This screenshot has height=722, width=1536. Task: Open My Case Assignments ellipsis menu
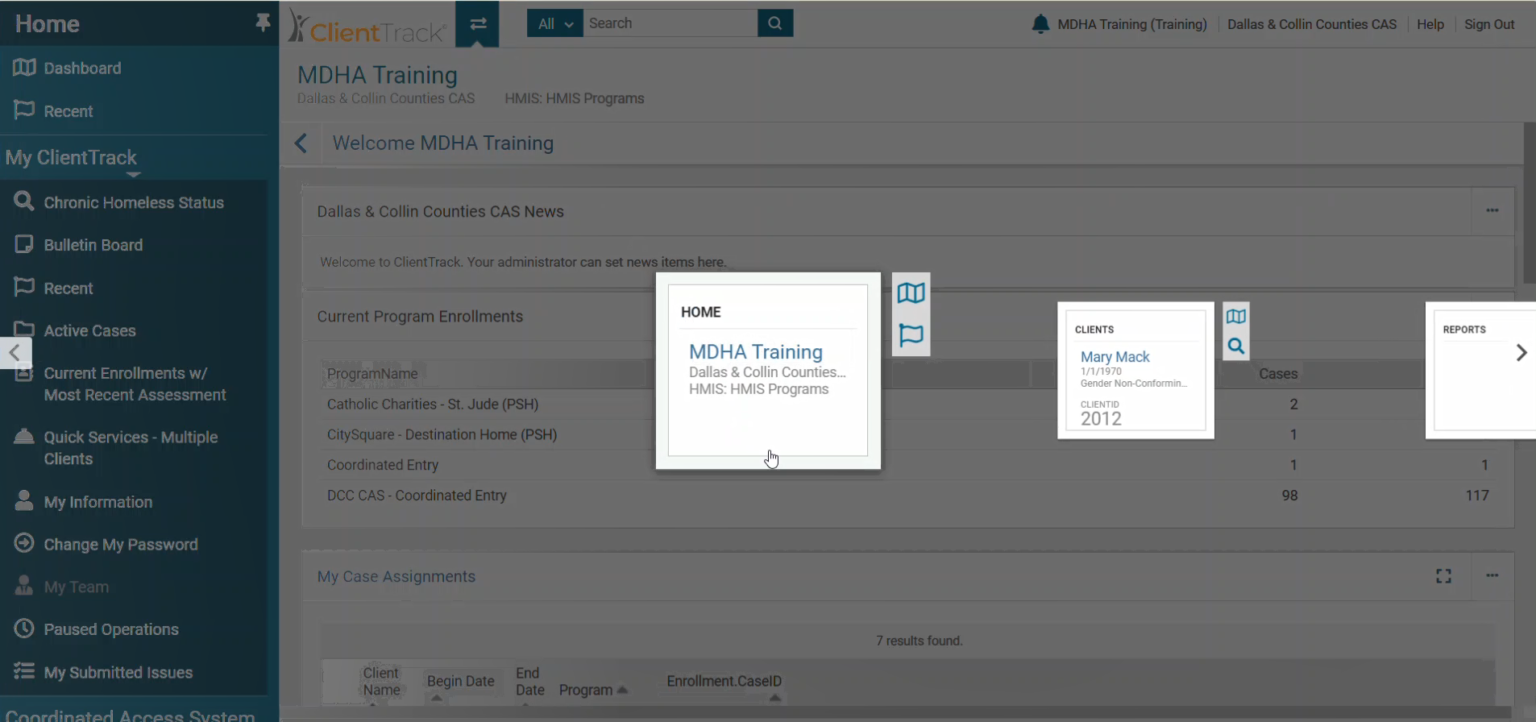pyautogui.click(x=1492, y=576)
